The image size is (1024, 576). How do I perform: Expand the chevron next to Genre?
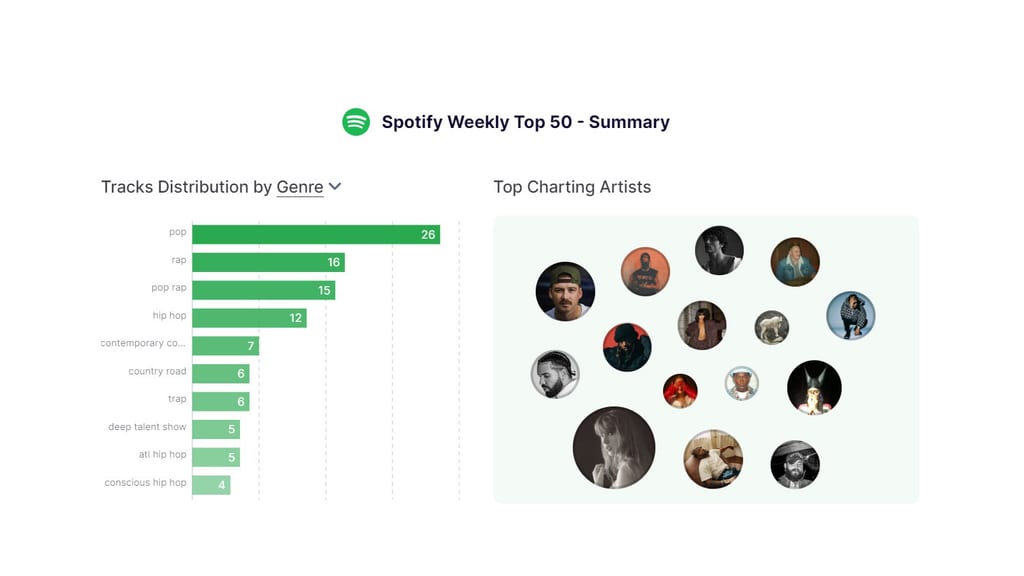coord(334,187)
